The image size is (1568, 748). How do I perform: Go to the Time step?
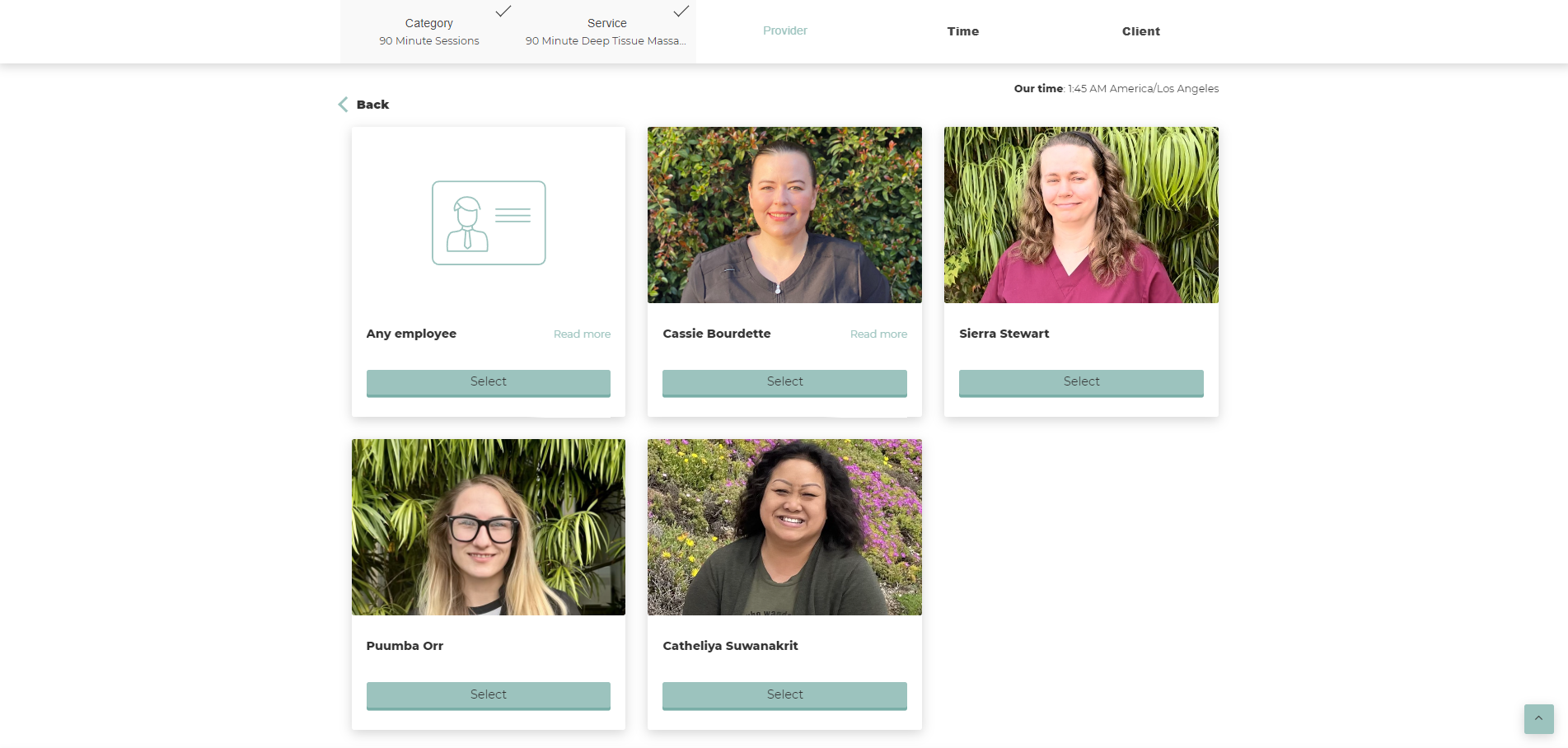point(962,31)
